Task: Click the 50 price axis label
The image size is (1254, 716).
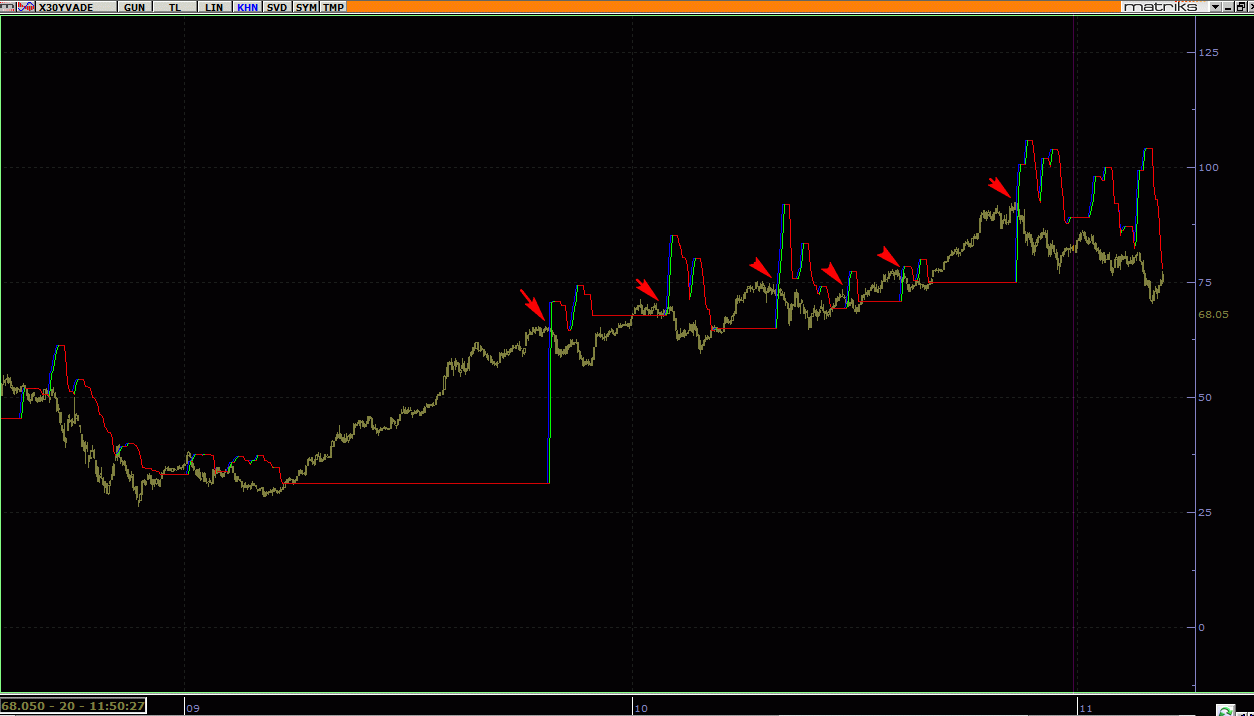Action: pyautogui.click(x=1206, y=398)
